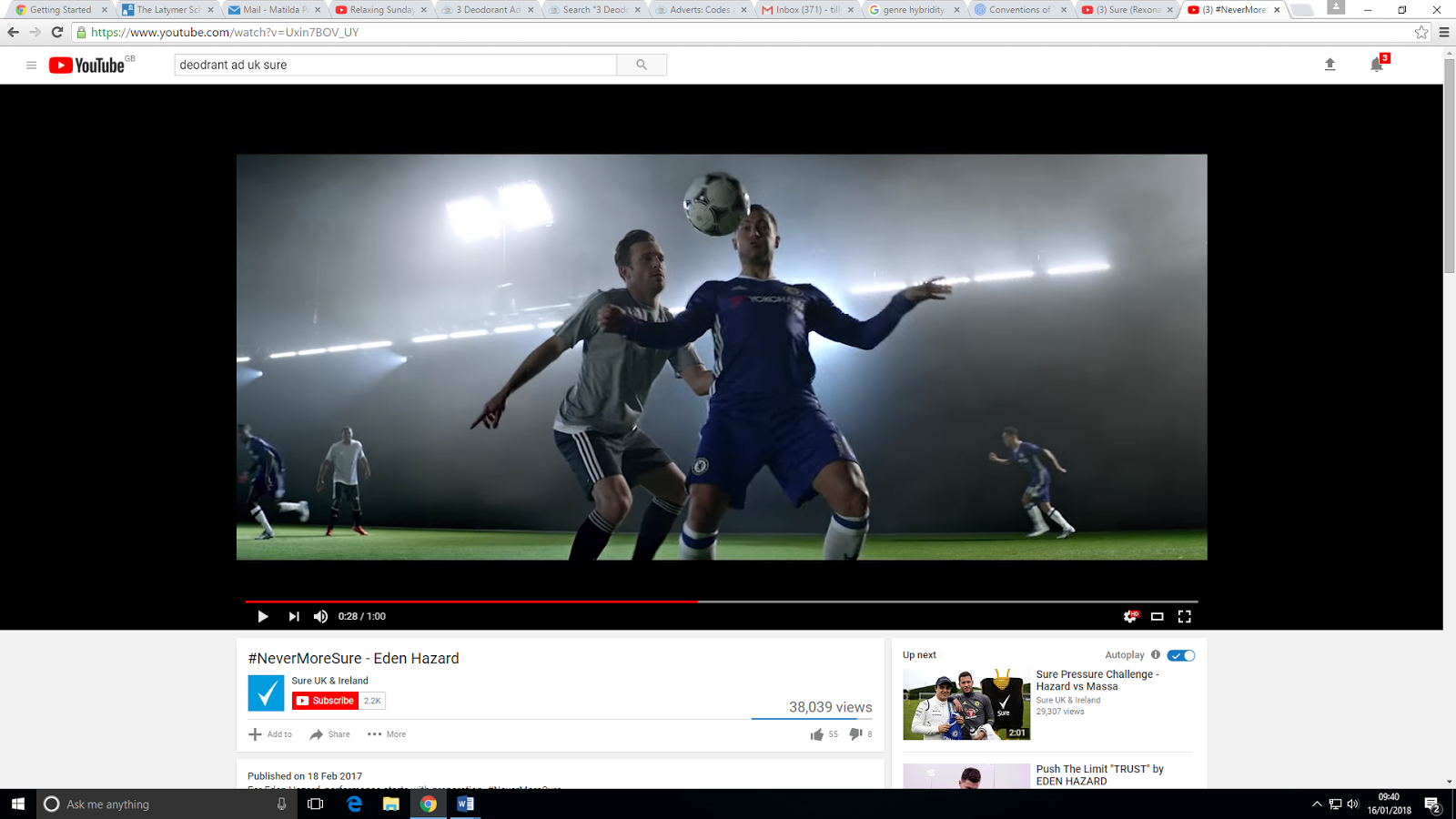
Task: Go forward in browser history
Action: pyautogui.click(x=35, y=32)
